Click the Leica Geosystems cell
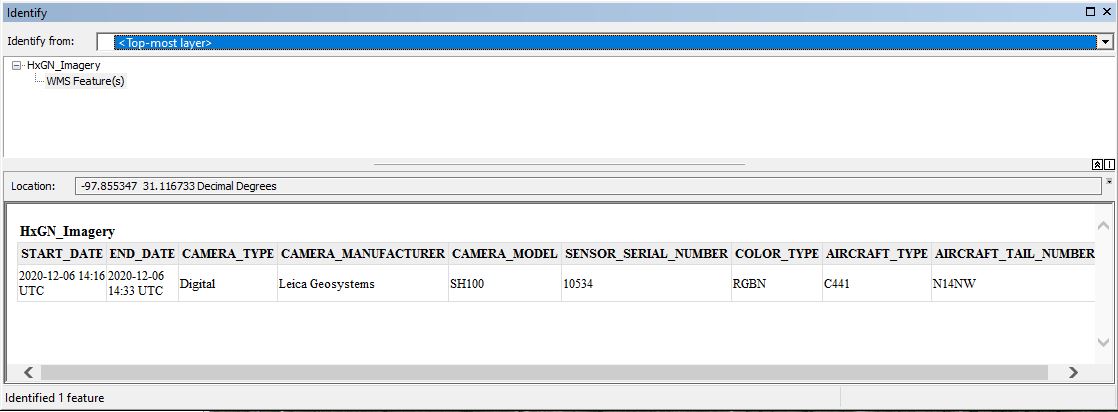This screenshot has height=412, width=1118. coord(327,284)
